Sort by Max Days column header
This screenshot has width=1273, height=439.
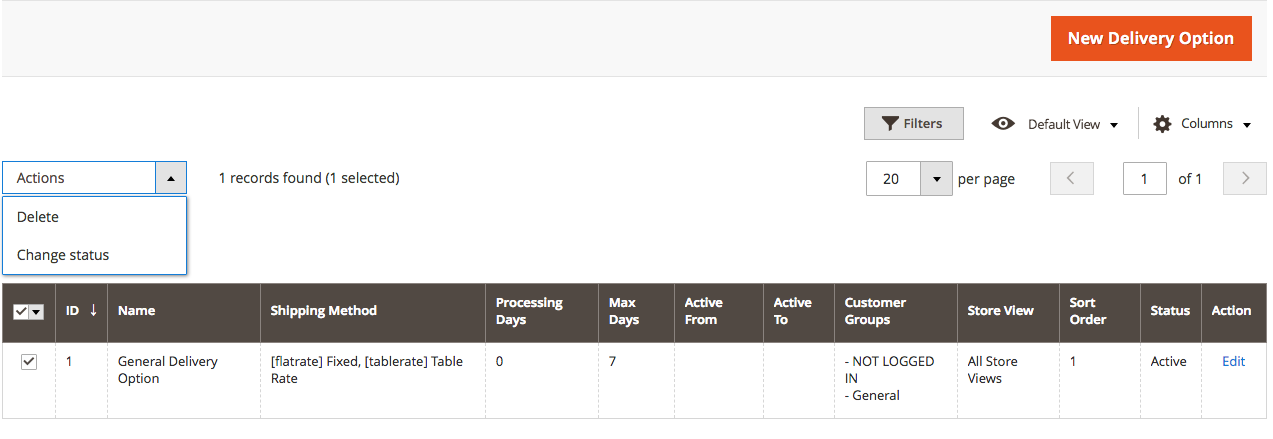pos(636,311)
